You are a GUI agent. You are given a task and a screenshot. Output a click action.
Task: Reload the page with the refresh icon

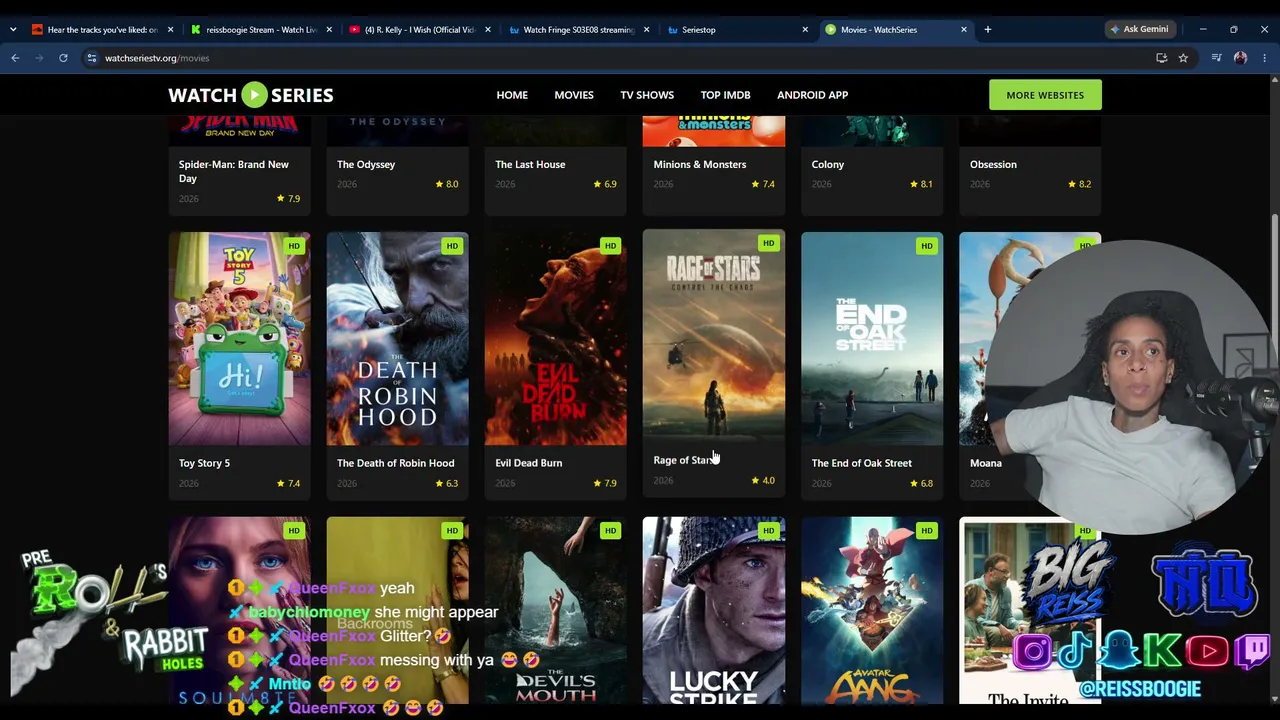[x=63, y=58]
